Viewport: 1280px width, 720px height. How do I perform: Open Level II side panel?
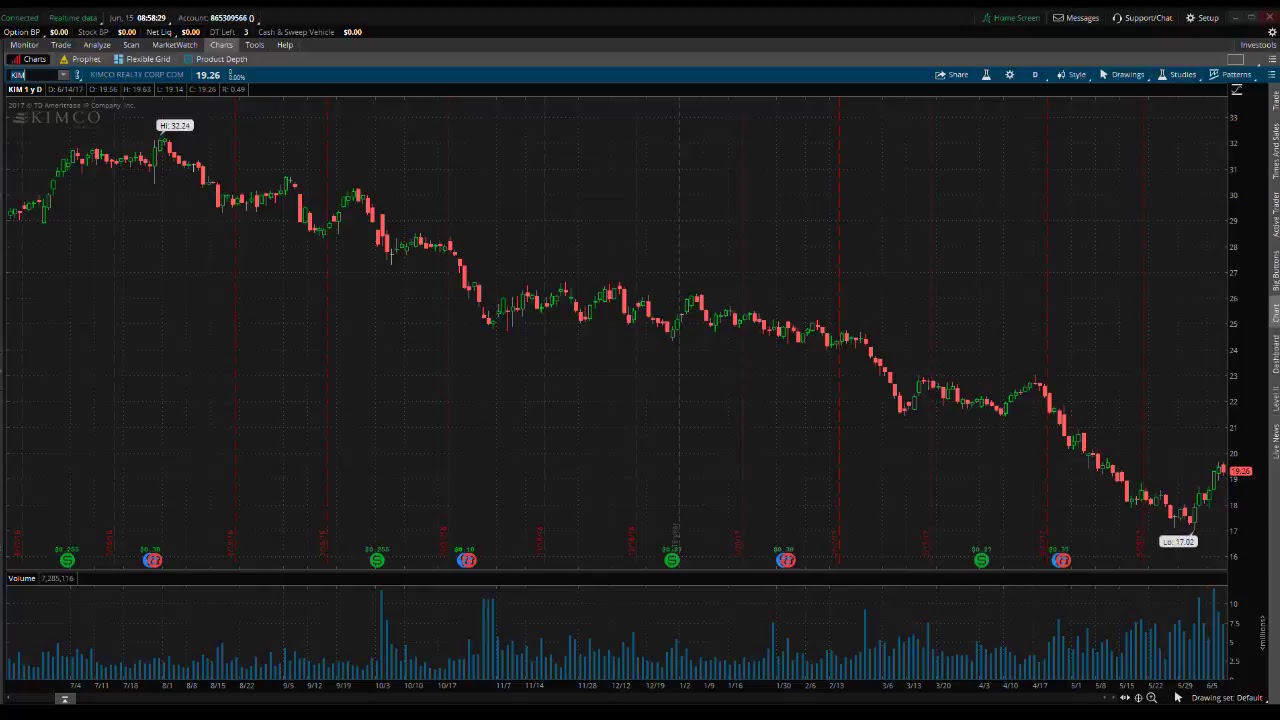(x=1275, y=399)
